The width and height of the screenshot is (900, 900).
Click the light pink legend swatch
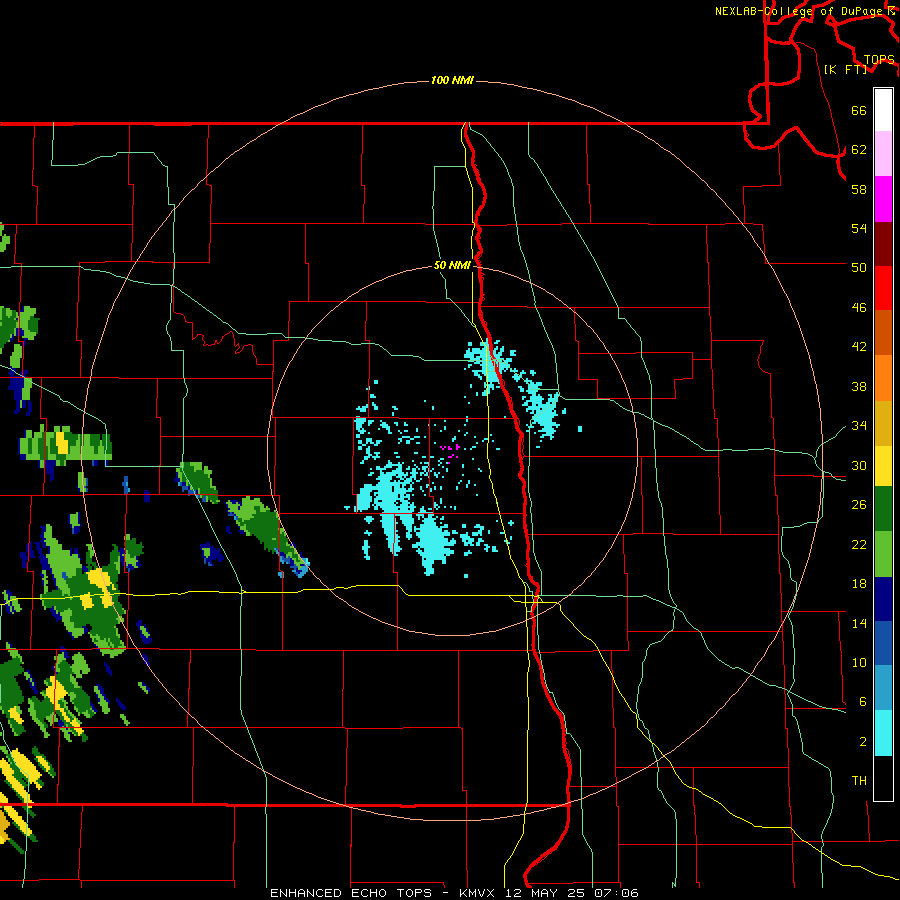click(x=883, y=154)
